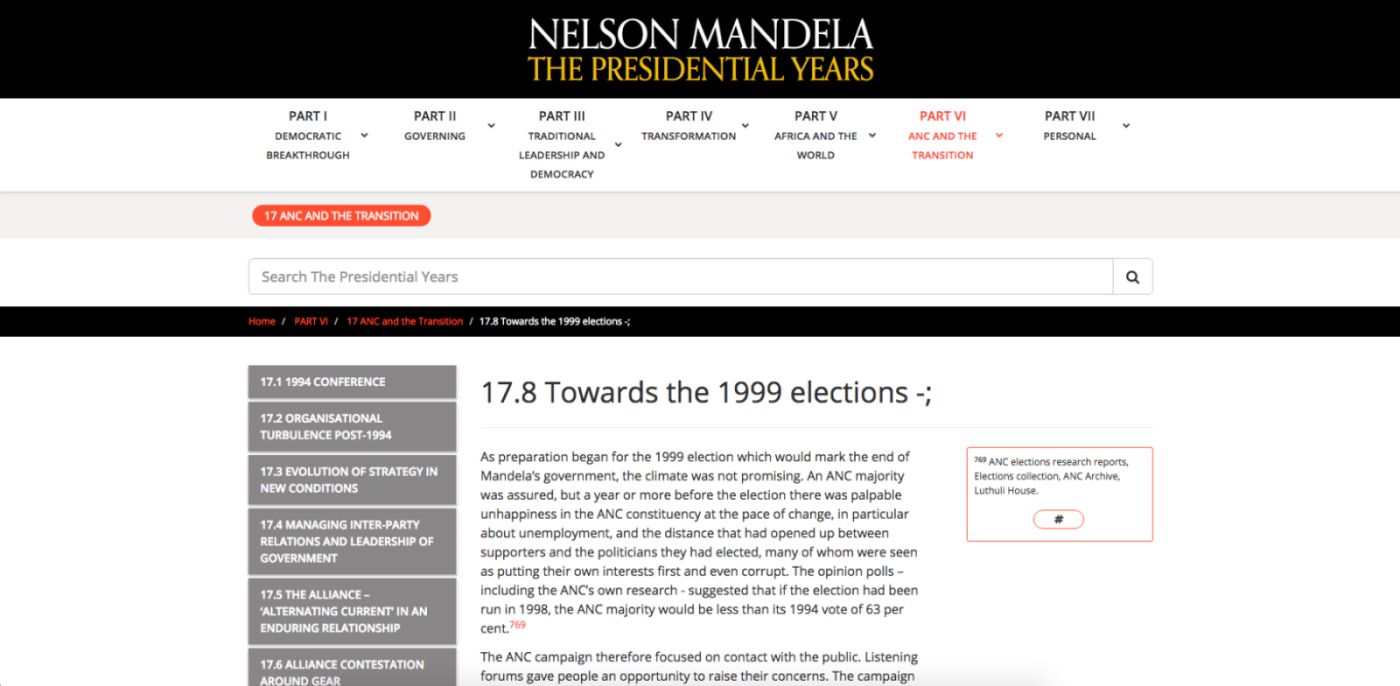Expand the PART II Governing chevron
This screenshot has width=1400, height=686.
pos(491,126)
